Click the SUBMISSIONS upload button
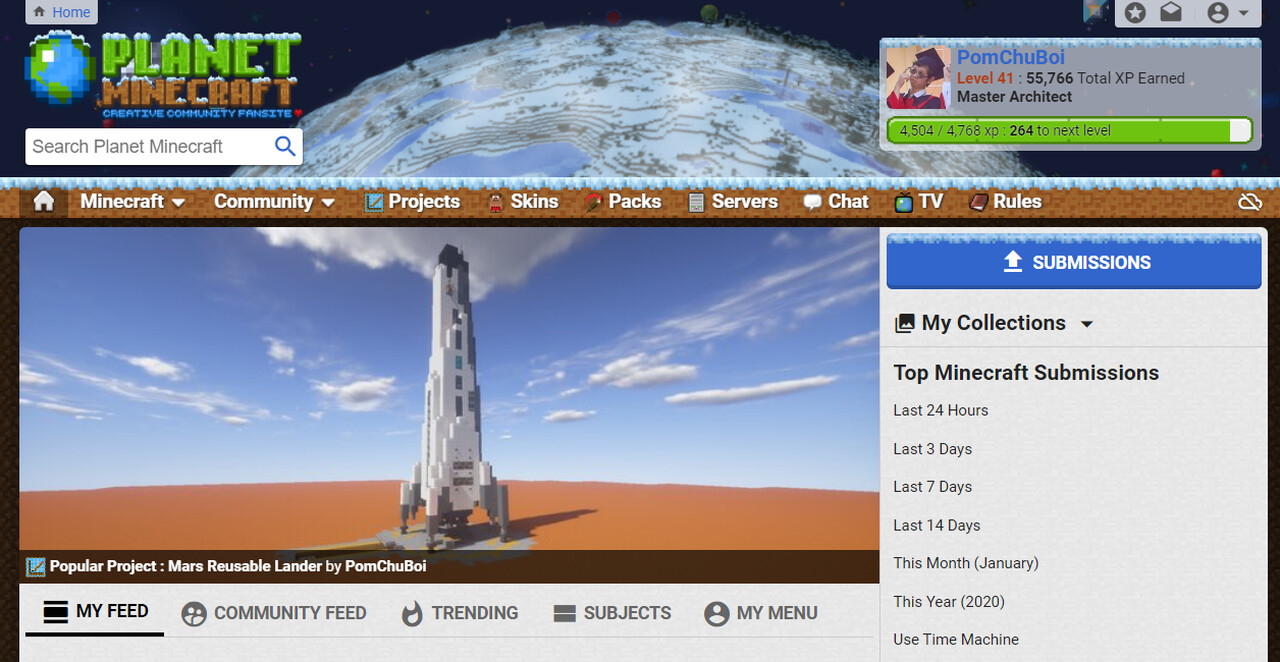 1073,262
